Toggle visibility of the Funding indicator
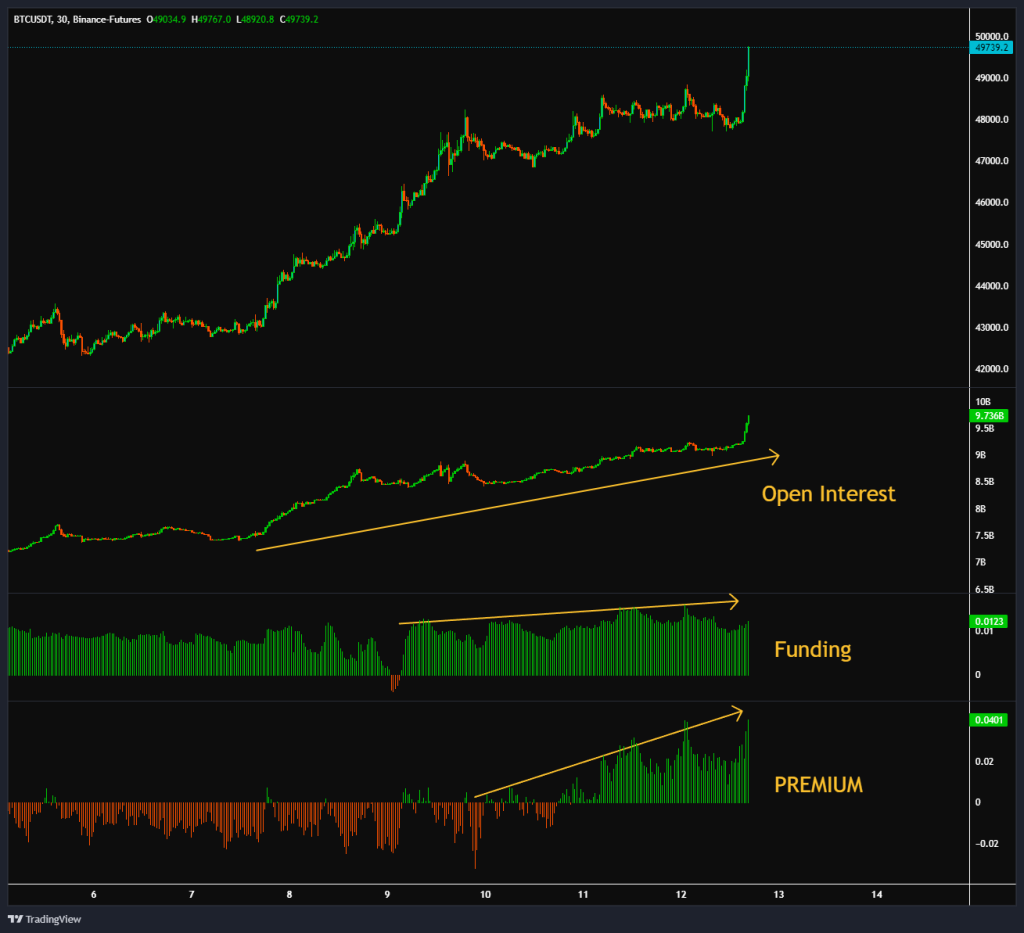Image resolution: width=1024 pixels, height=933 pixels. point(30,600)
